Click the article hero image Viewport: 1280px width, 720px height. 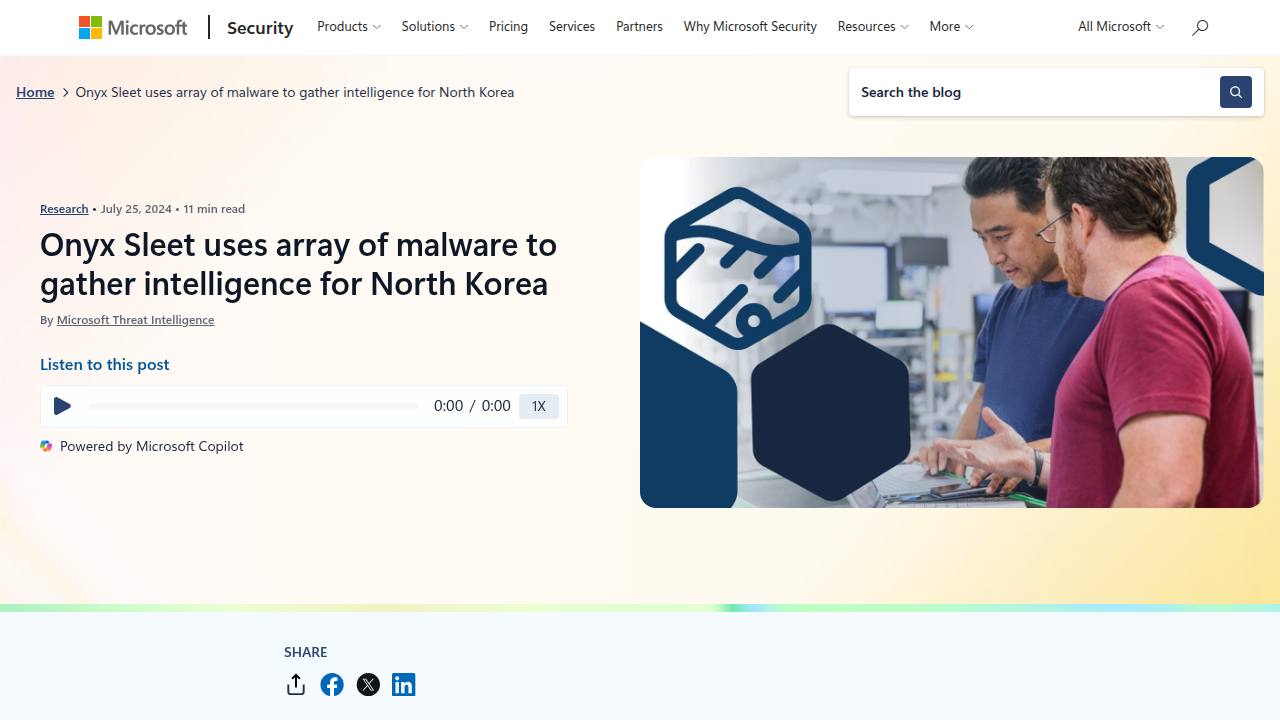[x=952, y=332]
